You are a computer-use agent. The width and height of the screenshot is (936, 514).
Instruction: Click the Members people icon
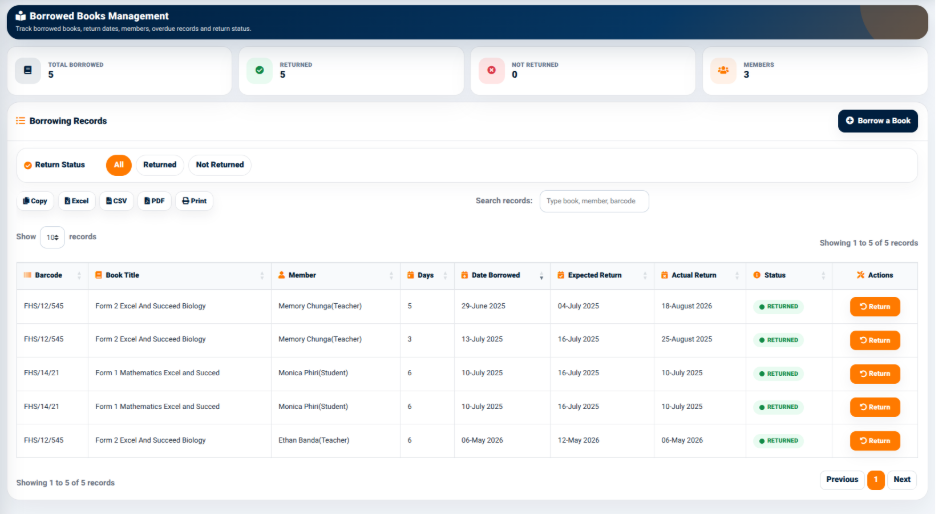click(723, 70)
